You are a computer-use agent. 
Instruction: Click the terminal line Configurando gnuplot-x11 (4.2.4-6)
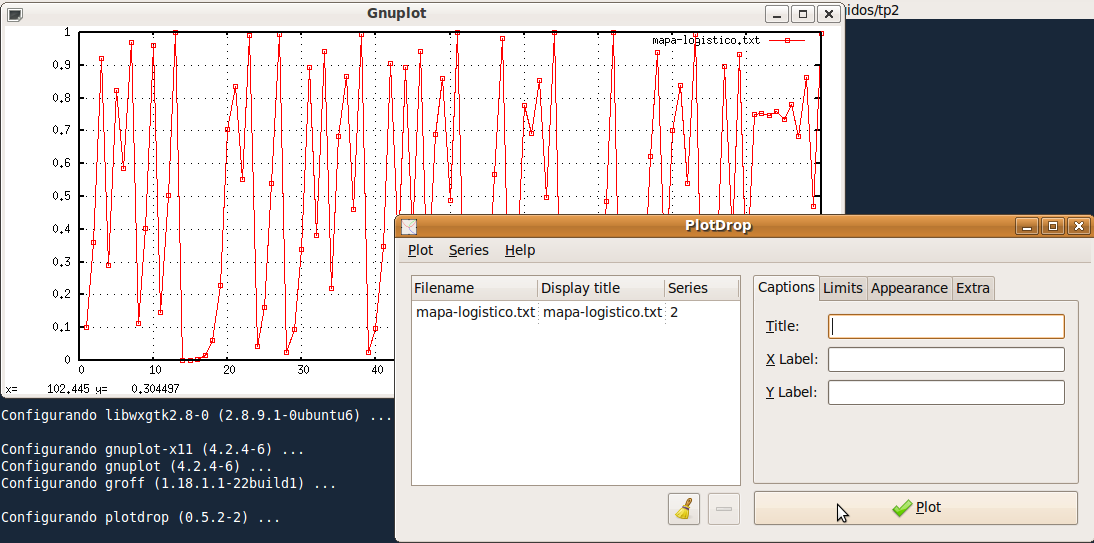tap(152, 449)
